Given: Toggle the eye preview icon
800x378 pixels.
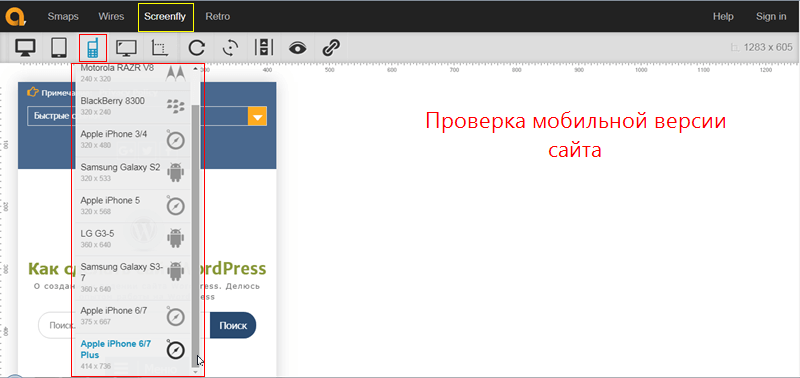Looking at the screenshot, I should 297,48.
